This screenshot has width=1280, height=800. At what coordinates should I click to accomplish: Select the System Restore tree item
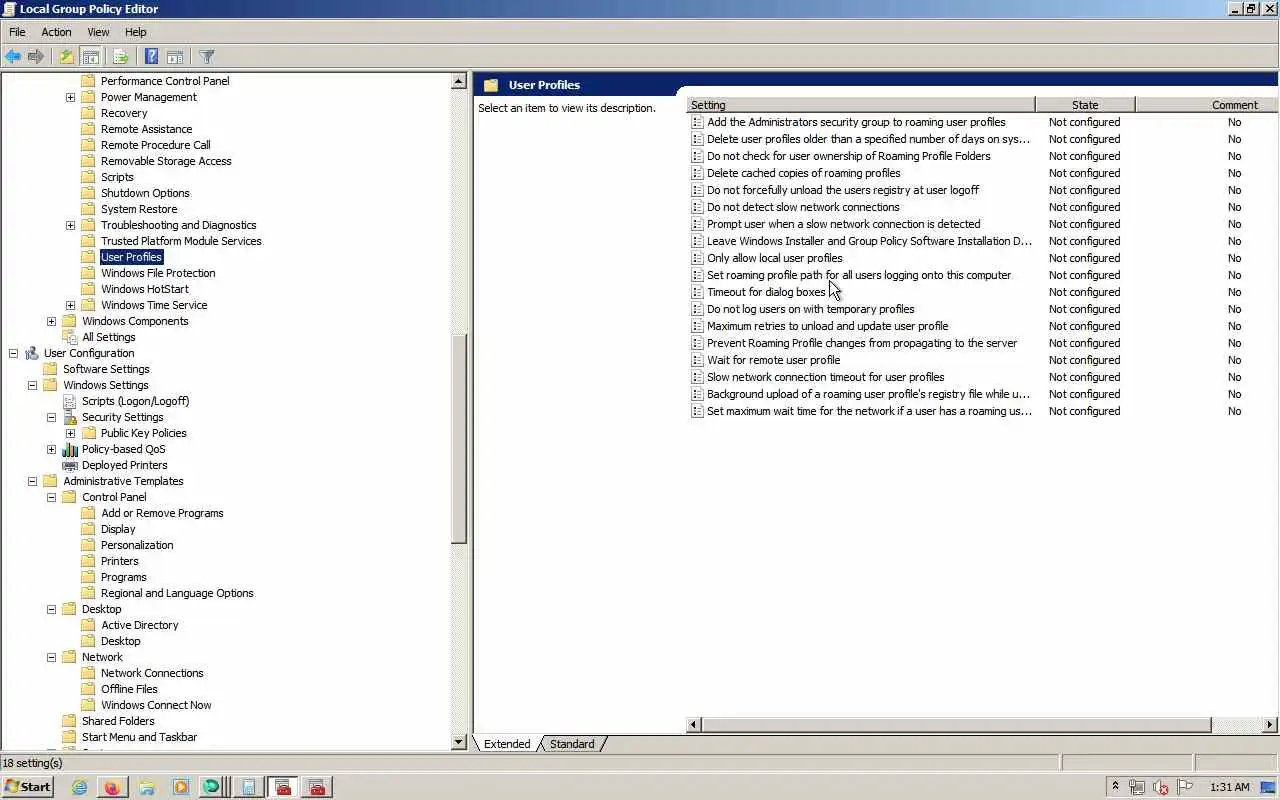pos(139,209)
